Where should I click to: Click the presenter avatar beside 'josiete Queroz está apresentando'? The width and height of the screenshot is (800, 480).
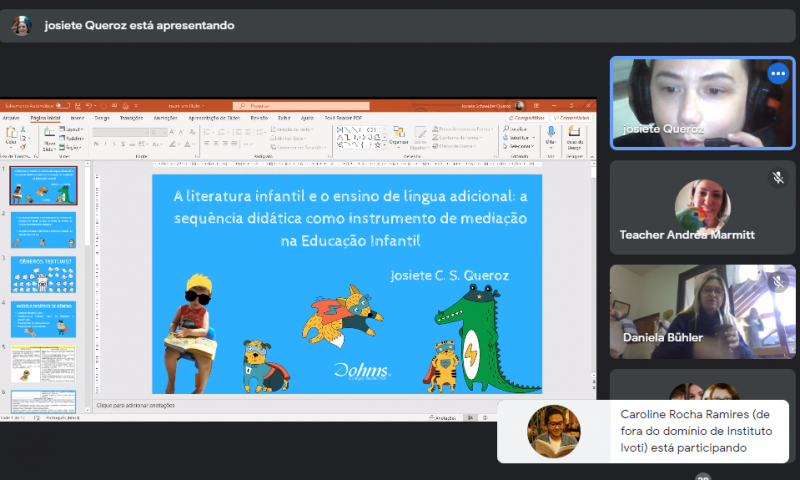(21, 26)
